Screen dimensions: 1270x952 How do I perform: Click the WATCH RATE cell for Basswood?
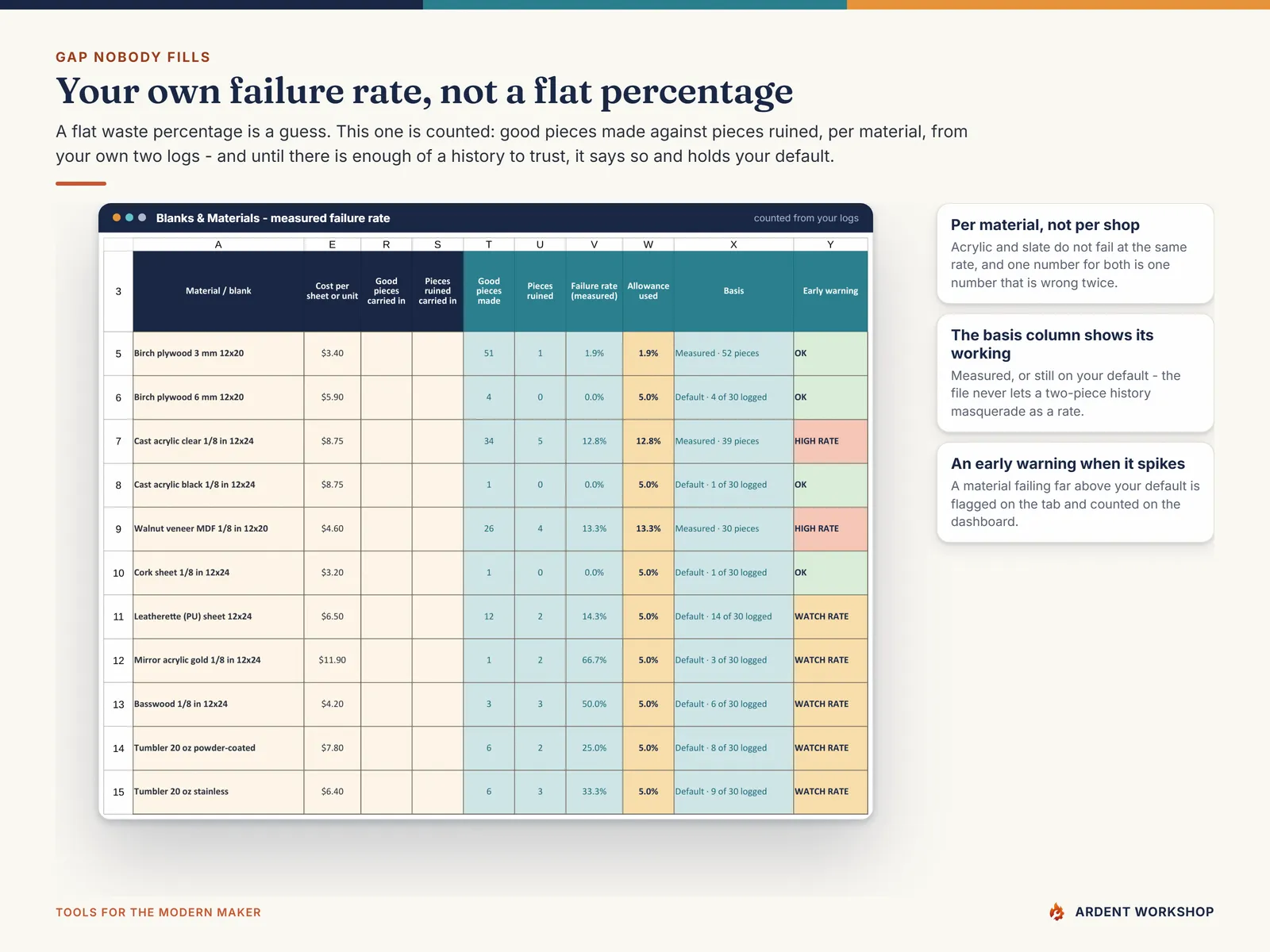(x=830, y=704)
